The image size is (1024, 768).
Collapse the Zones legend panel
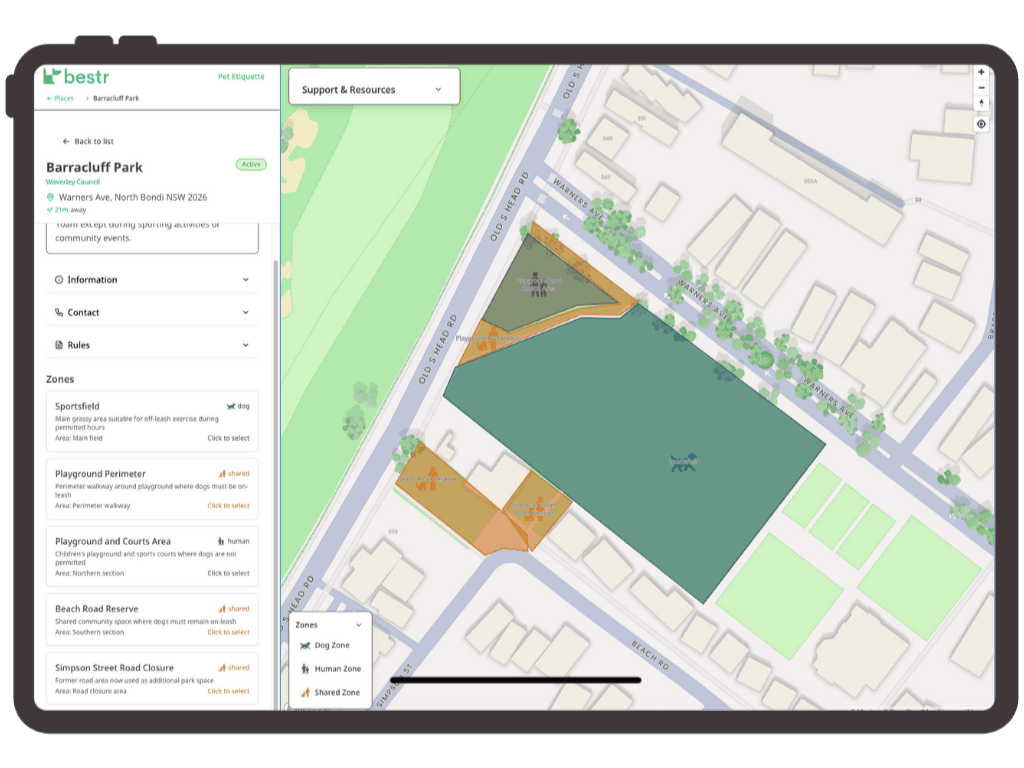[359, 624]
